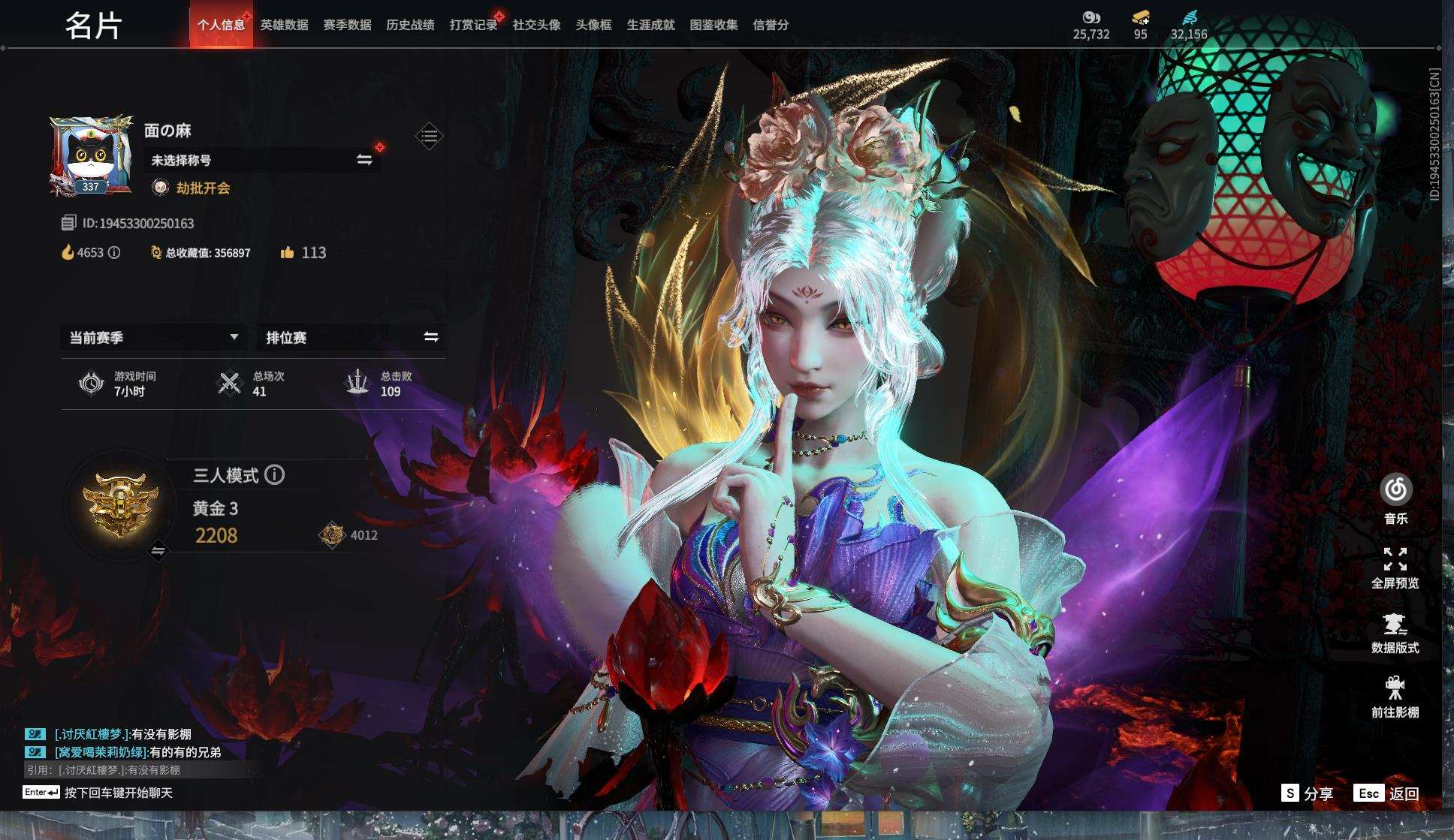
Task: Click the crossed swords 总场次 icon
Action: click(x=229, y=383)
